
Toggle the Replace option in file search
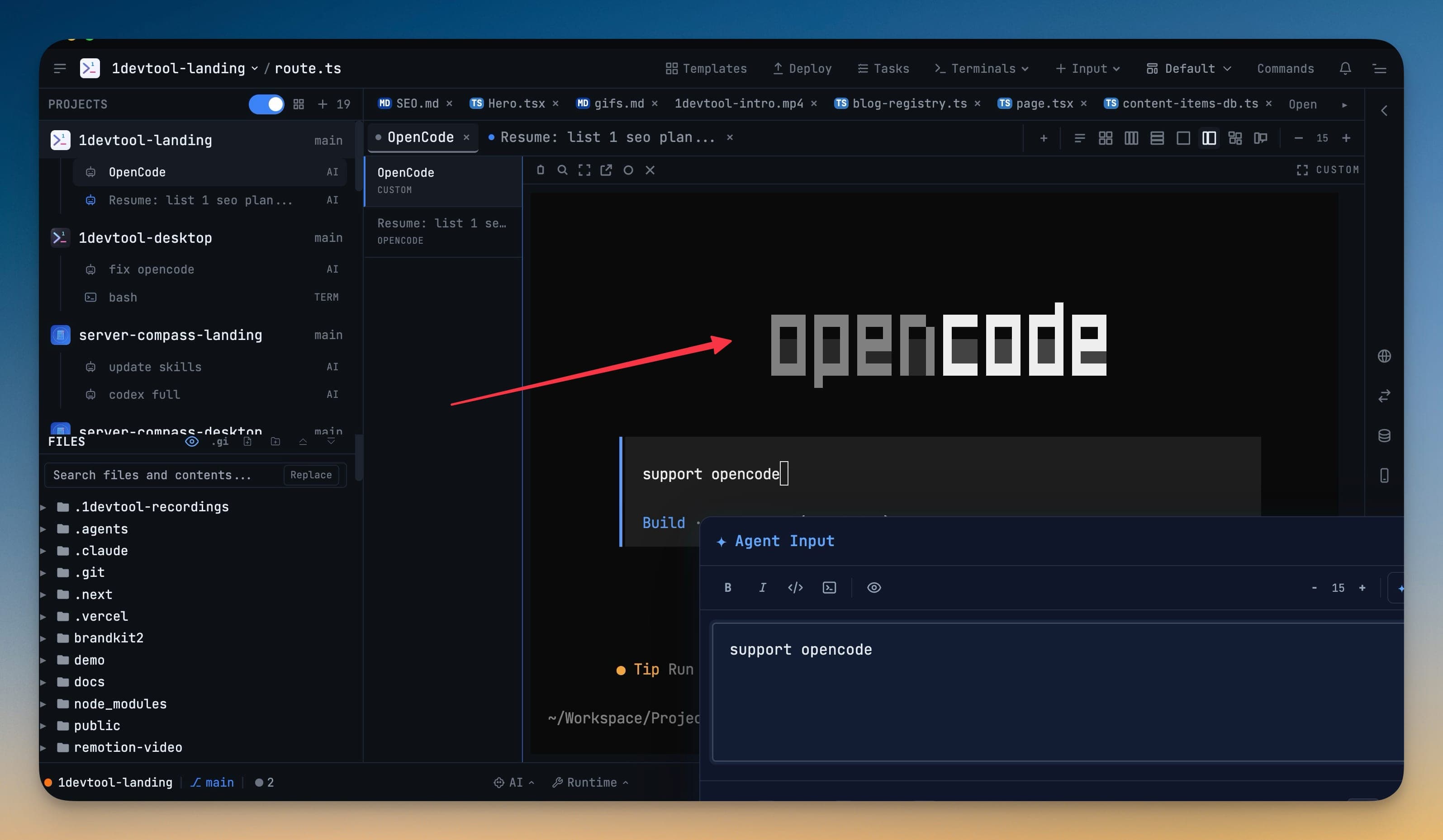(311, 475)
